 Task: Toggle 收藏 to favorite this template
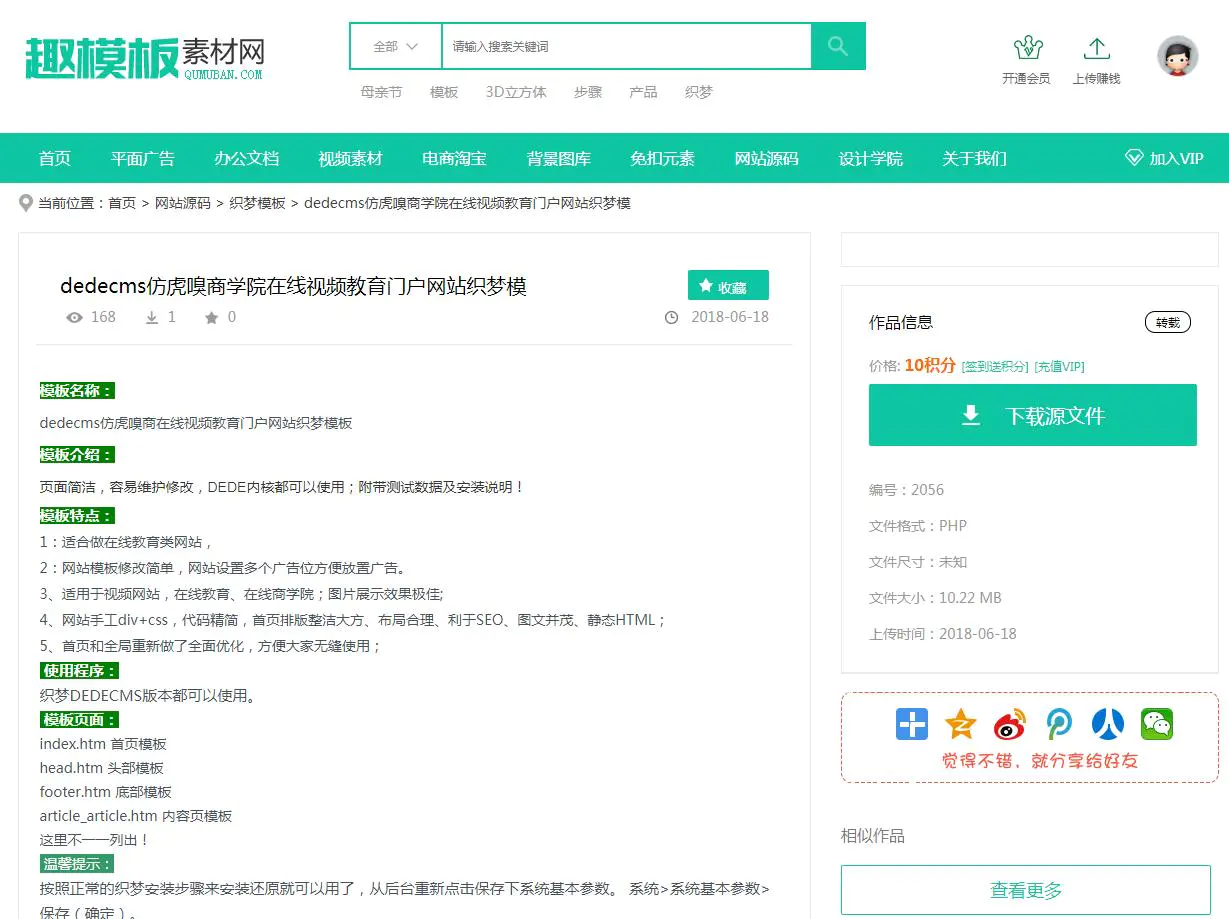coord(728,285)
